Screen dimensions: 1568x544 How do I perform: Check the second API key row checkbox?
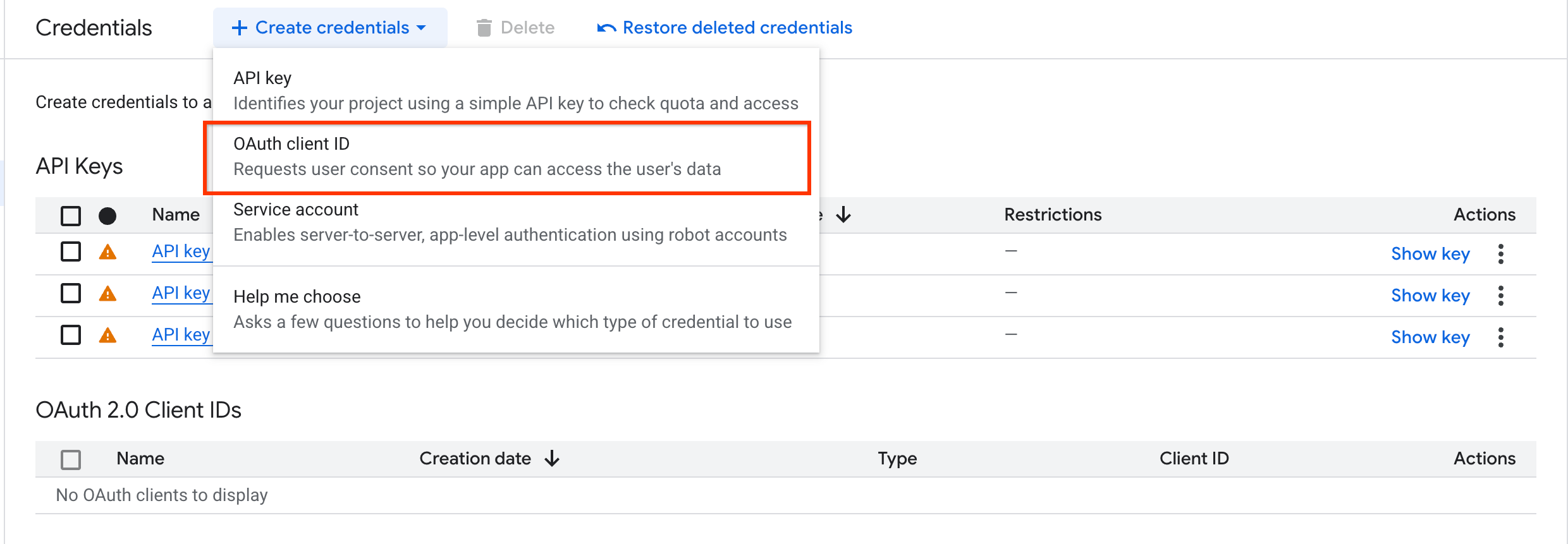[71, 293]
